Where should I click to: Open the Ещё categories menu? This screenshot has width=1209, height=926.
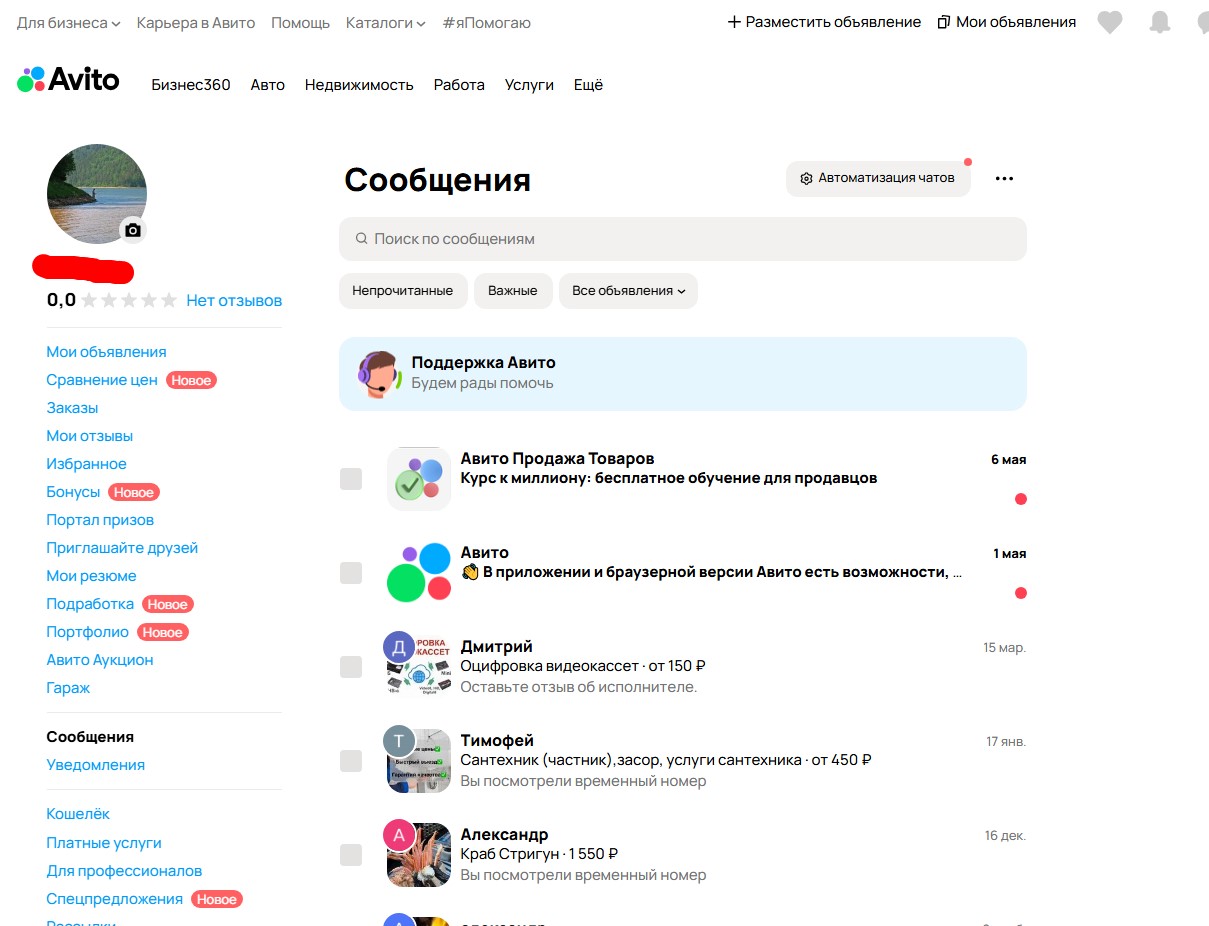pos(588,85)
